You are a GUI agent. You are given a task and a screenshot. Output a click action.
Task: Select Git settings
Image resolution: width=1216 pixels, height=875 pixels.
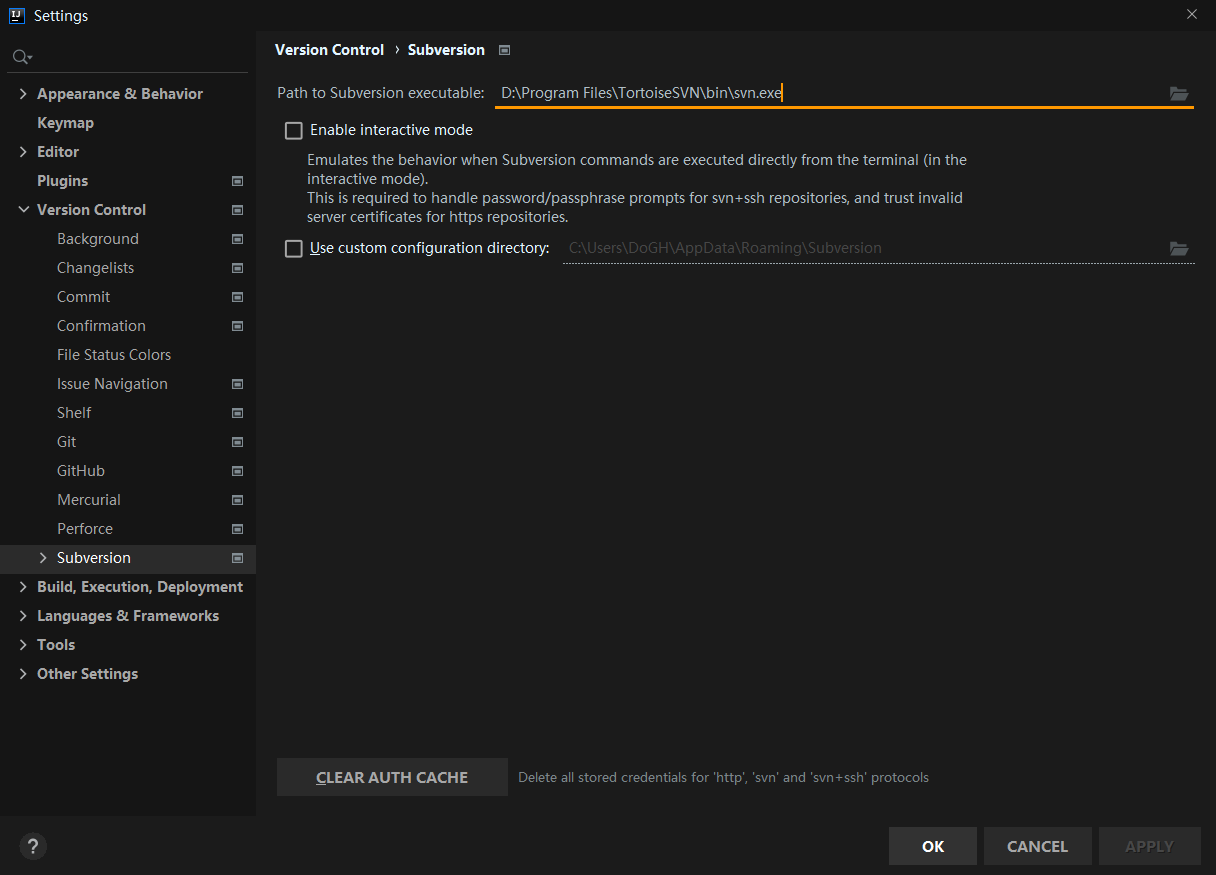66,442
